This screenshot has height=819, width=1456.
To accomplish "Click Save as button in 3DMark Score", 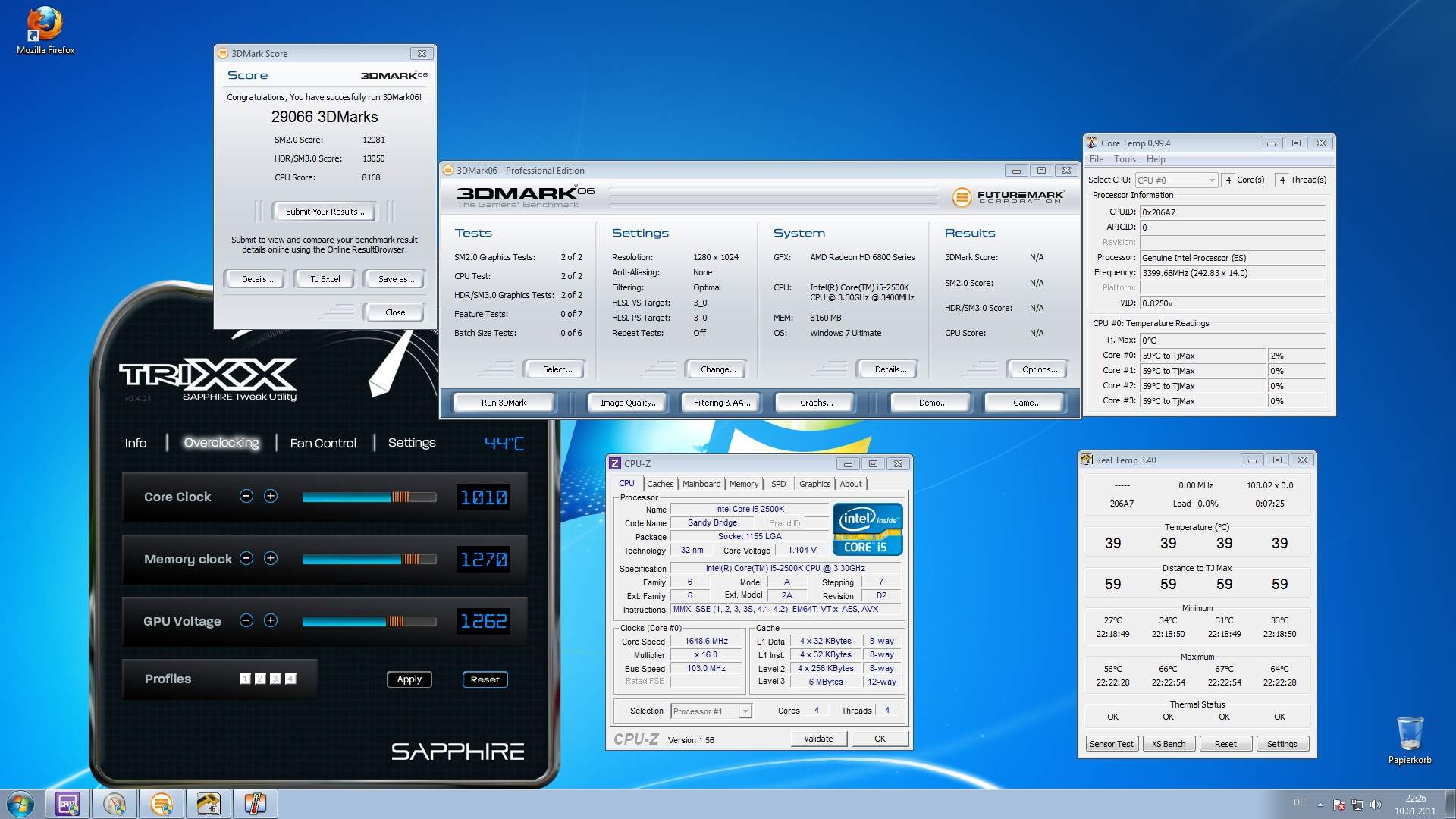I will click(x=396, y=279).
